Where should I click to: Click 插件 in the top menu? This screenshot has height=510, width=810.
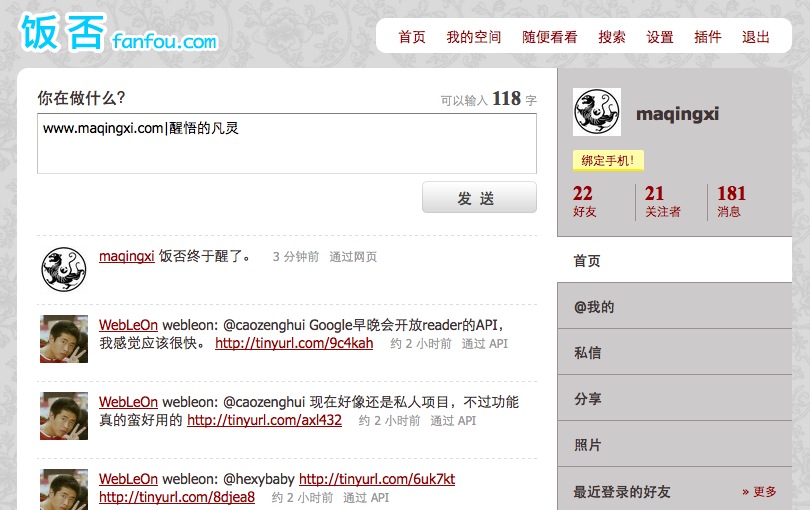pyautogui.click(x=708, y=37)
